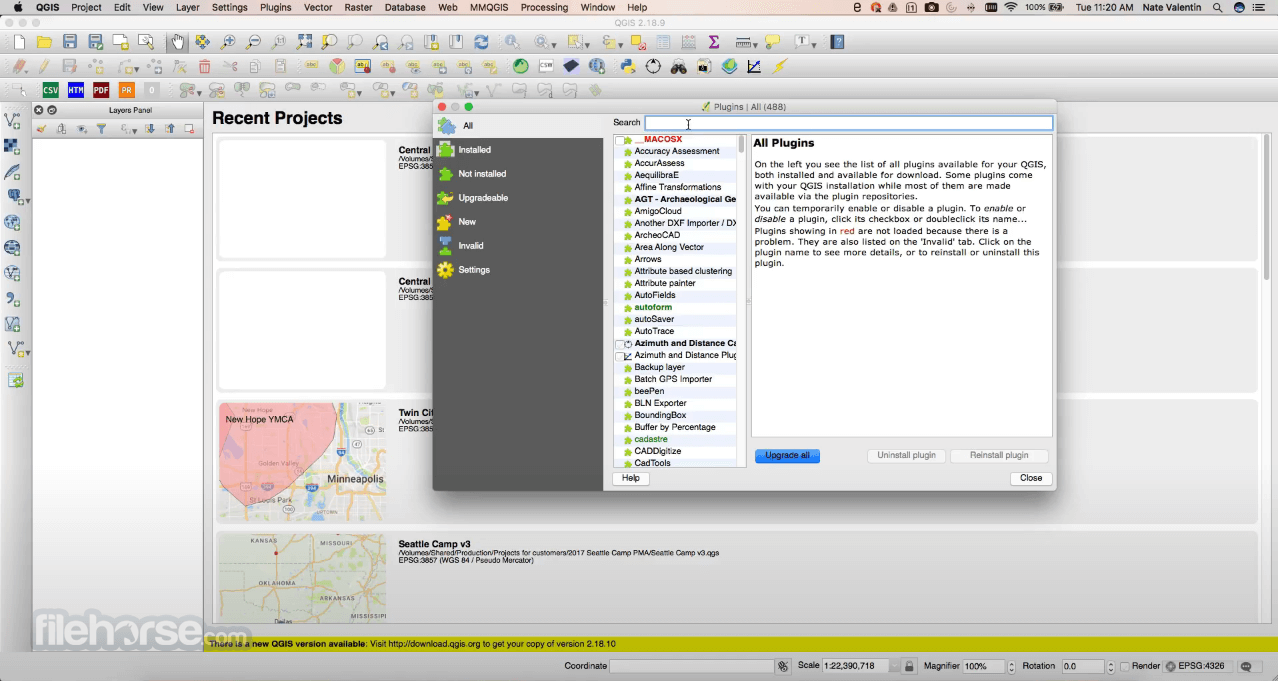Click the Close button in Plugins dialog

tap(1031, 478)
